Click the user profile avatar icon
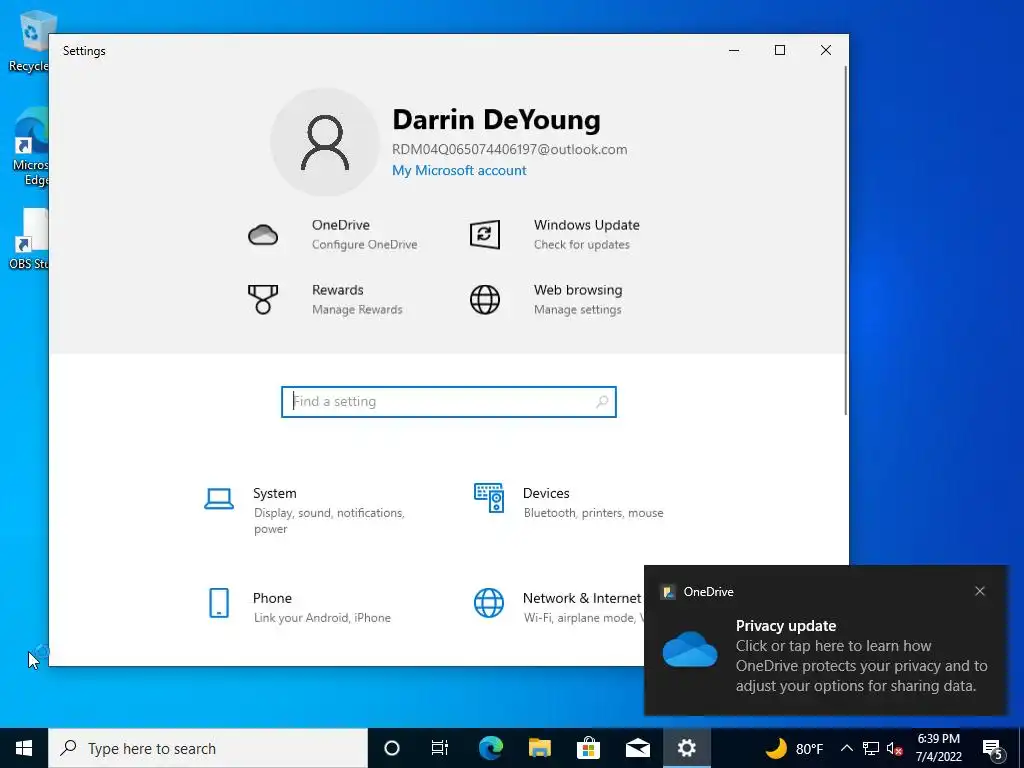Image resolution: width=1024 pixels, height=768 pixels. (325, 142)
